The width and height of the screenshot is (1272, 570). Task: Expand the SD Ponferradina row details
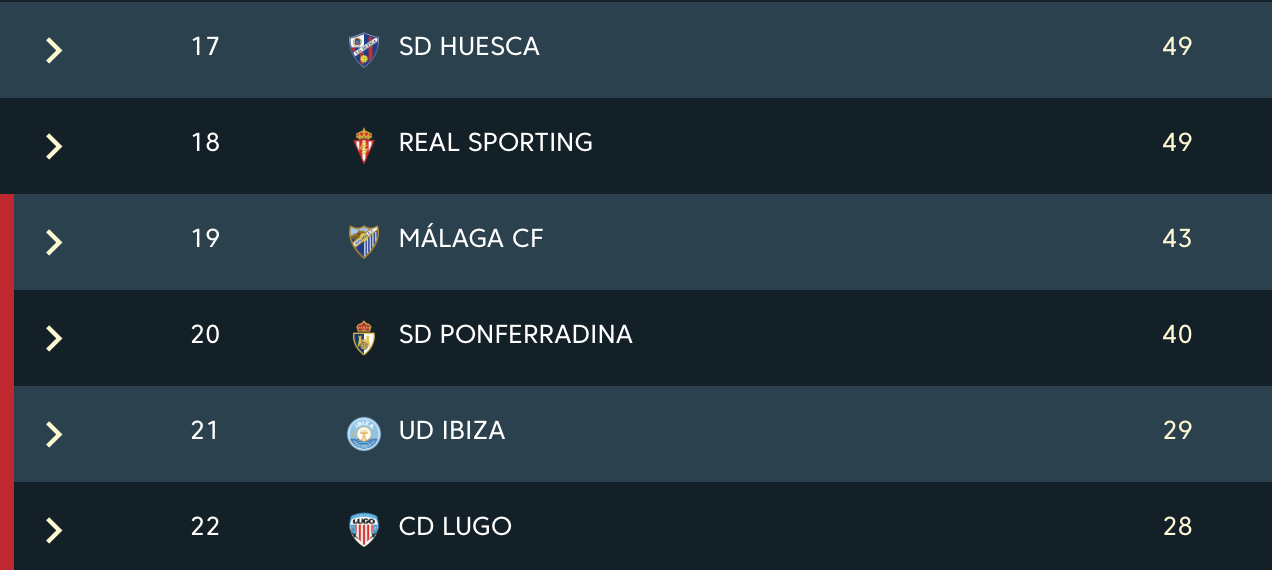54,338
